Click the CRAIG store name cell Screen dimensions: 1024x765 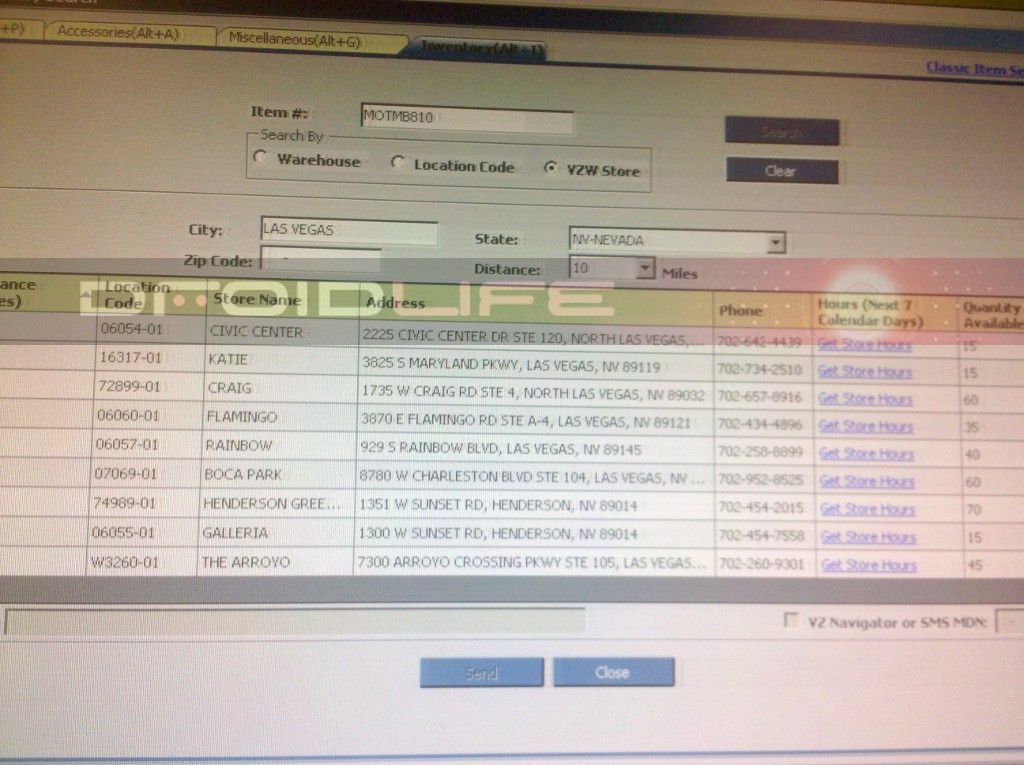pos(229,388)
